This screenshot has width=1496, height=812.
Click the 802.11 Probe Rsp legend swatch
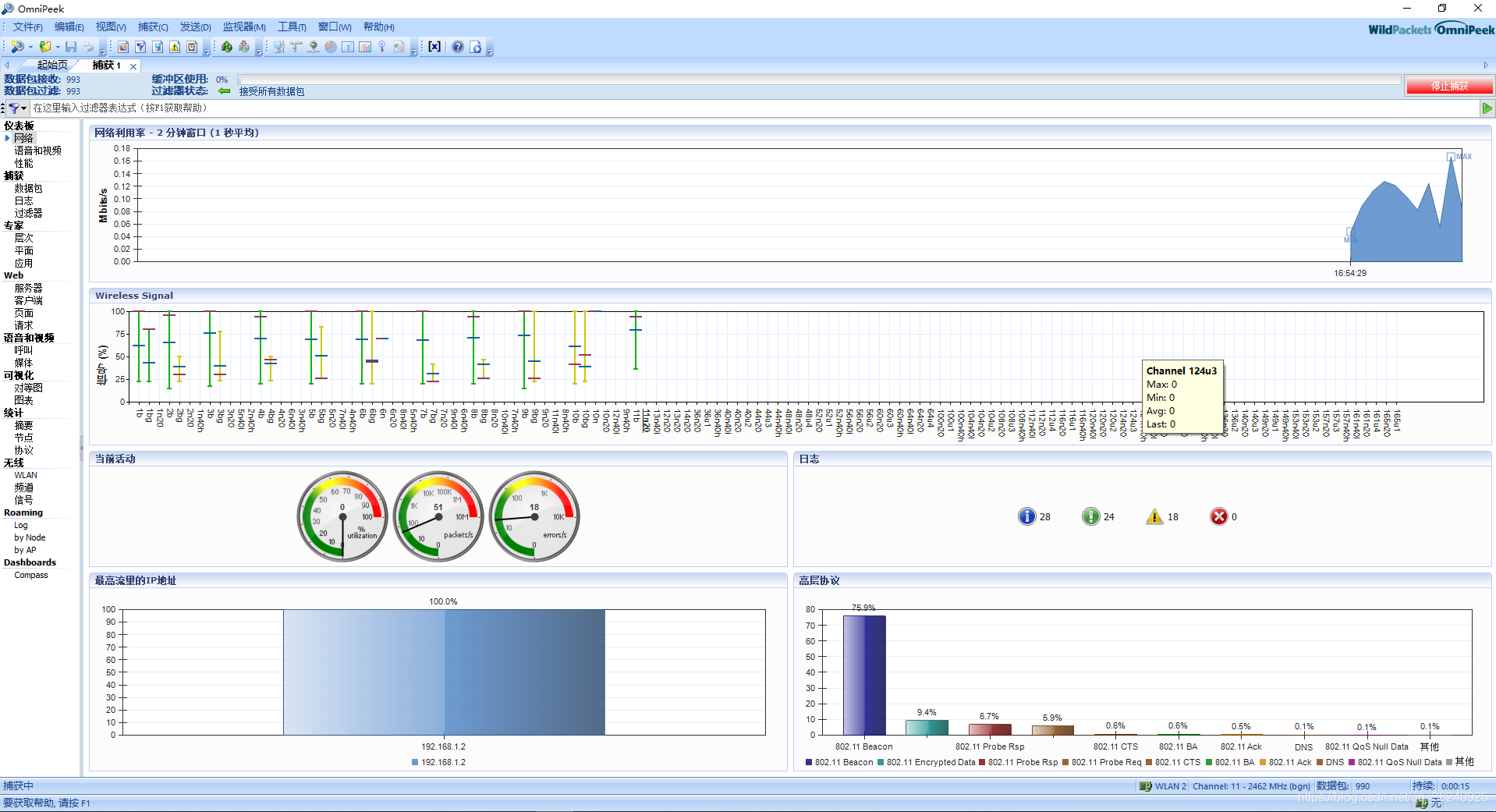982,762
